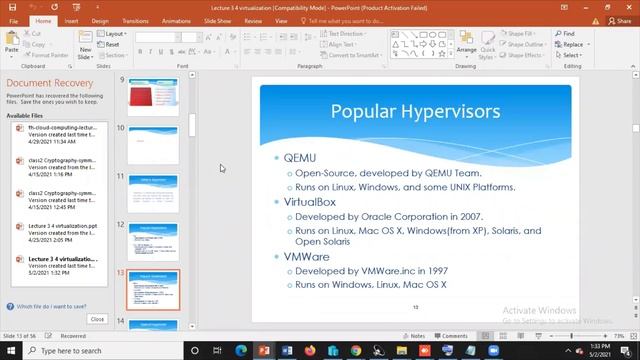The width and height of the screenshot is (640, 360).
Task: Select the triangle shape in shapes gallery
Action: click(x=396, y=44)
